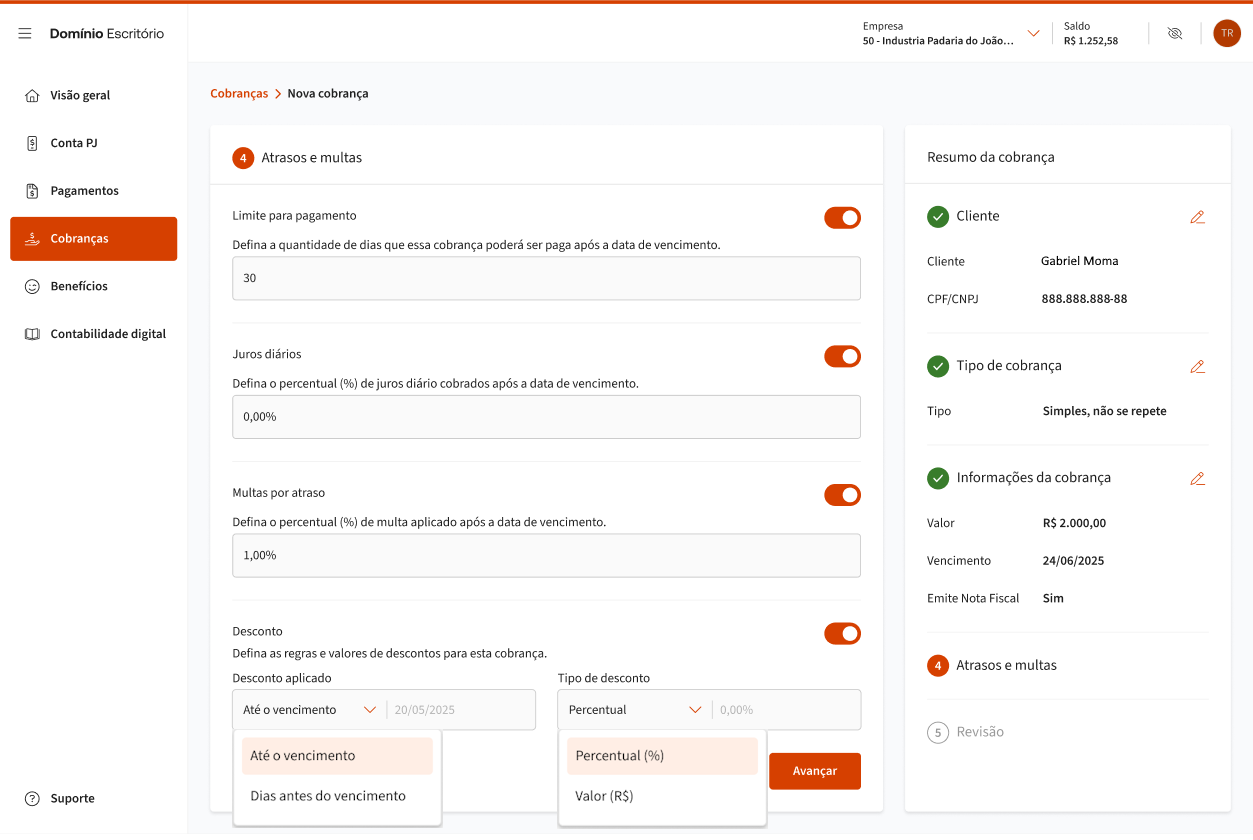Edit Informações da cobrança pencil icon
Viewport: 1253px width, 840px height.
1197,479
